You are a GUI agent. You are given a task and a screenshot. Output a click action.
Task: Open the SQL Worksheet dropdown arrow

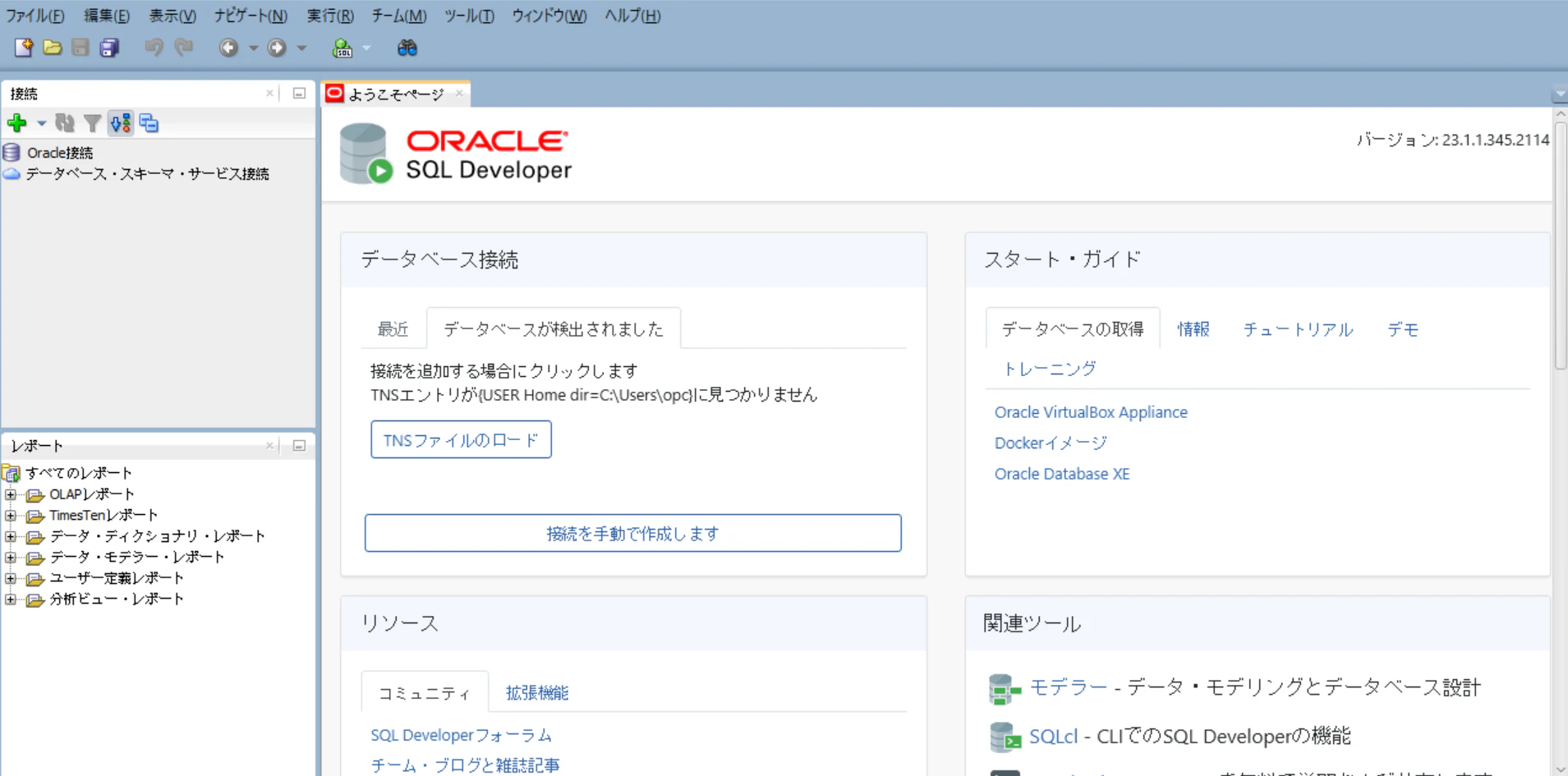tap(366, 48)
